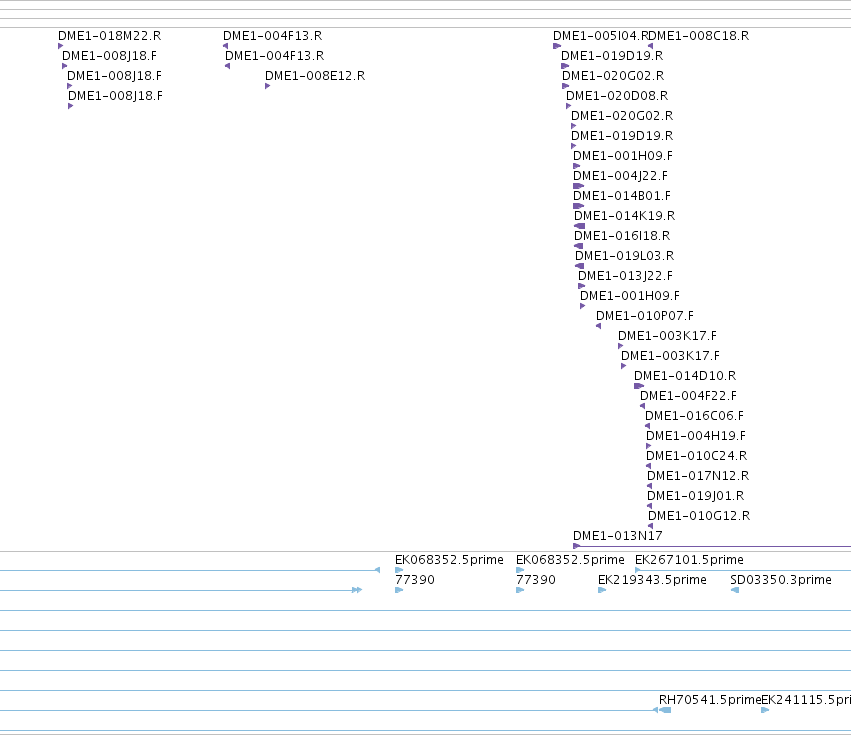851x735 pixels.
Task: Select the EK267101.5prime EST label
Action: pos(689,560)
